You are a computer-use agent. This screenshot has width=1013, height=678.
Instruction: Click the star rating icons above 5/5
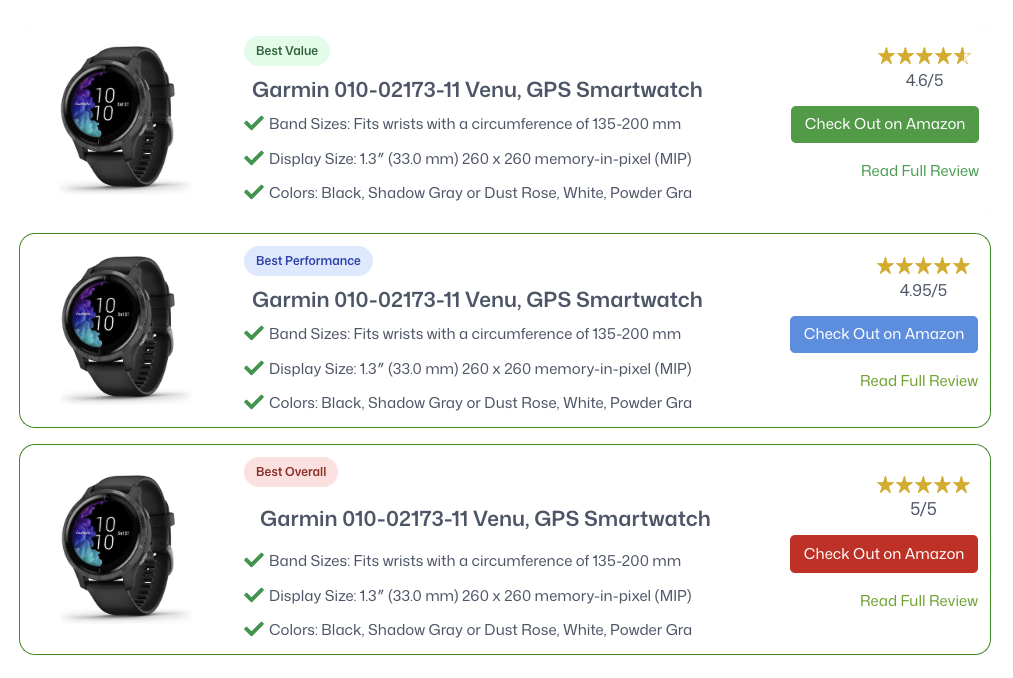tap(923, 485)
